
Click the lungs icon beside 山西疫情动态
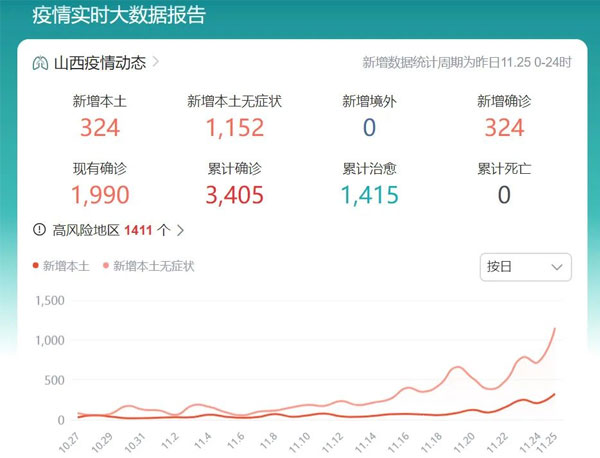pyautogui.click(x=40, y=63)
